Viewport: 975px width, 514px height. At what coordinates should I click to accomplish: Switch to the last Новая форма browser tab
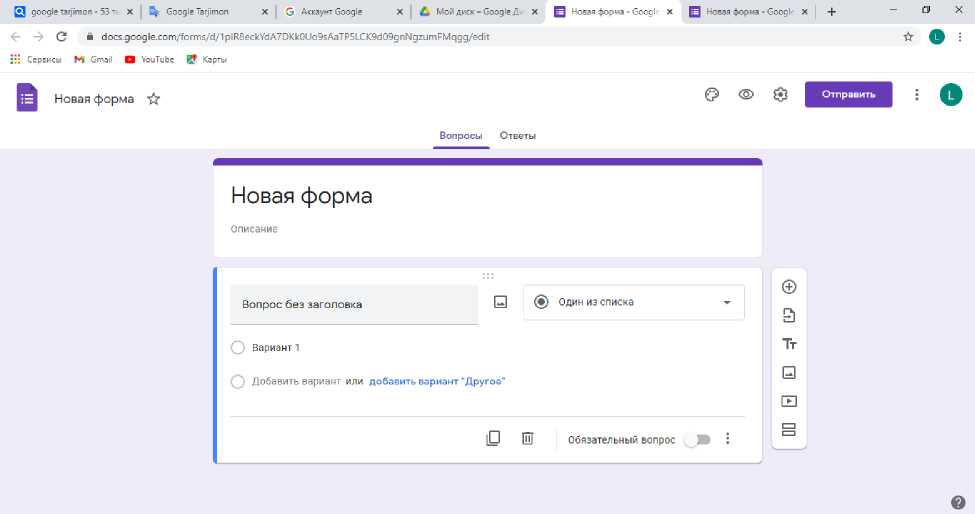point(749,12)
